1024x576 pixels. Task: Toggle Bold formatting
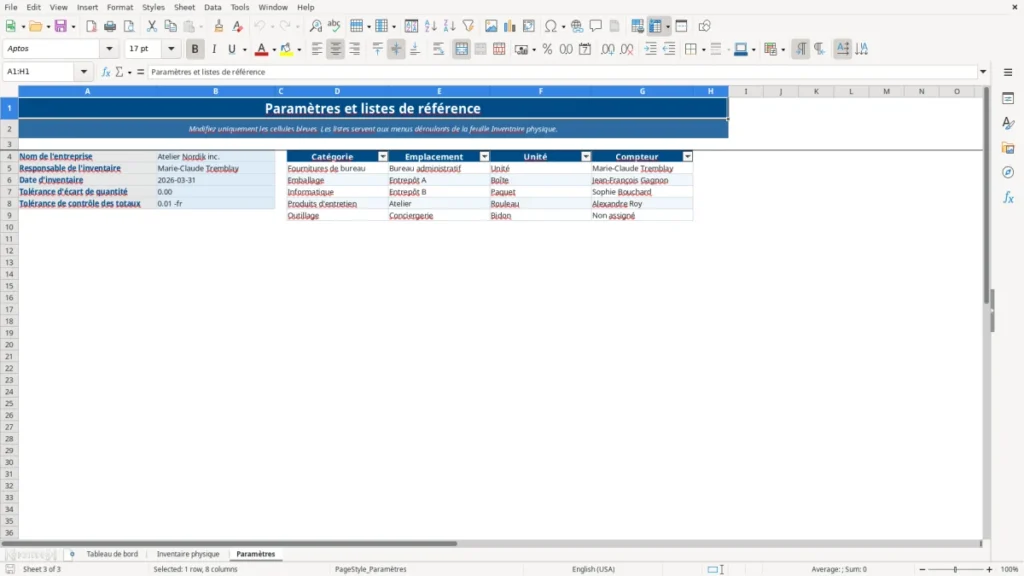point(195,49)
